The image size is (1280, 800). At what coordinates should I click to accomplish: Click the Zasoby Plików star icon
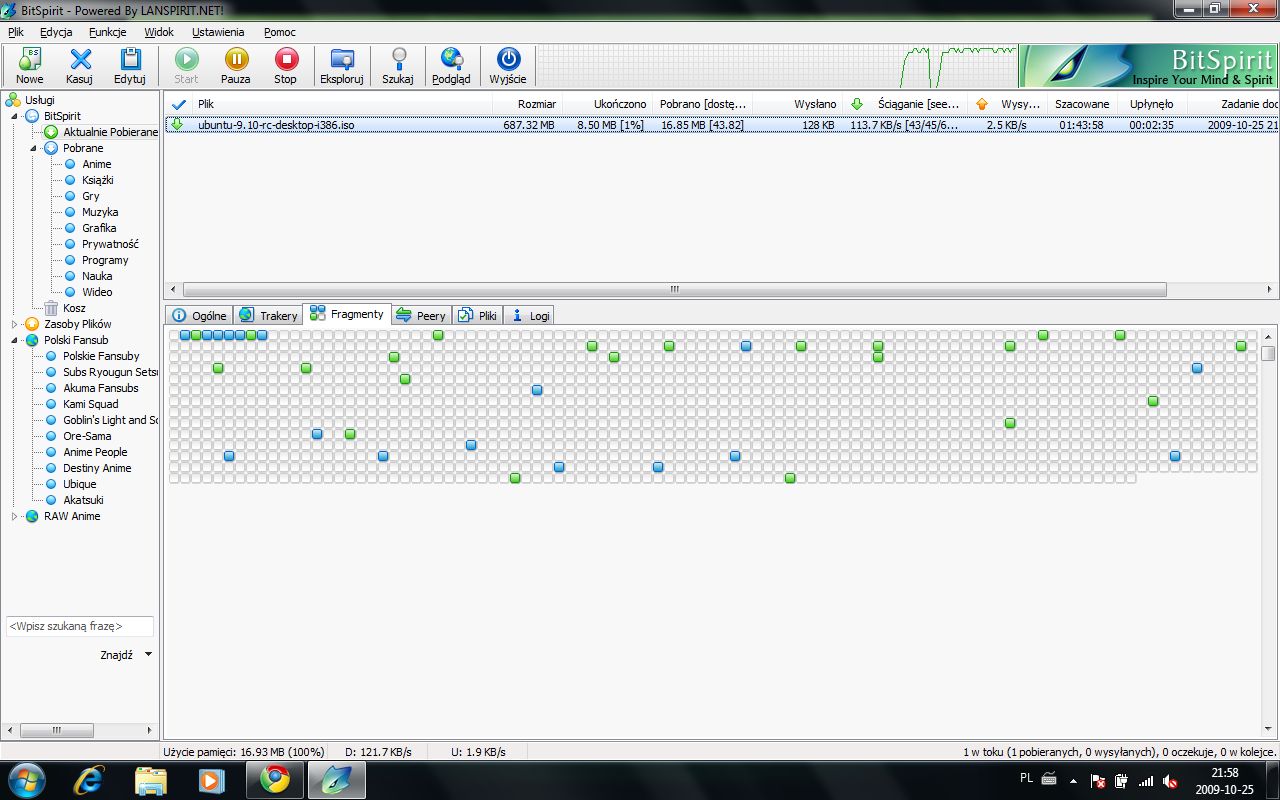coord(32,324)
